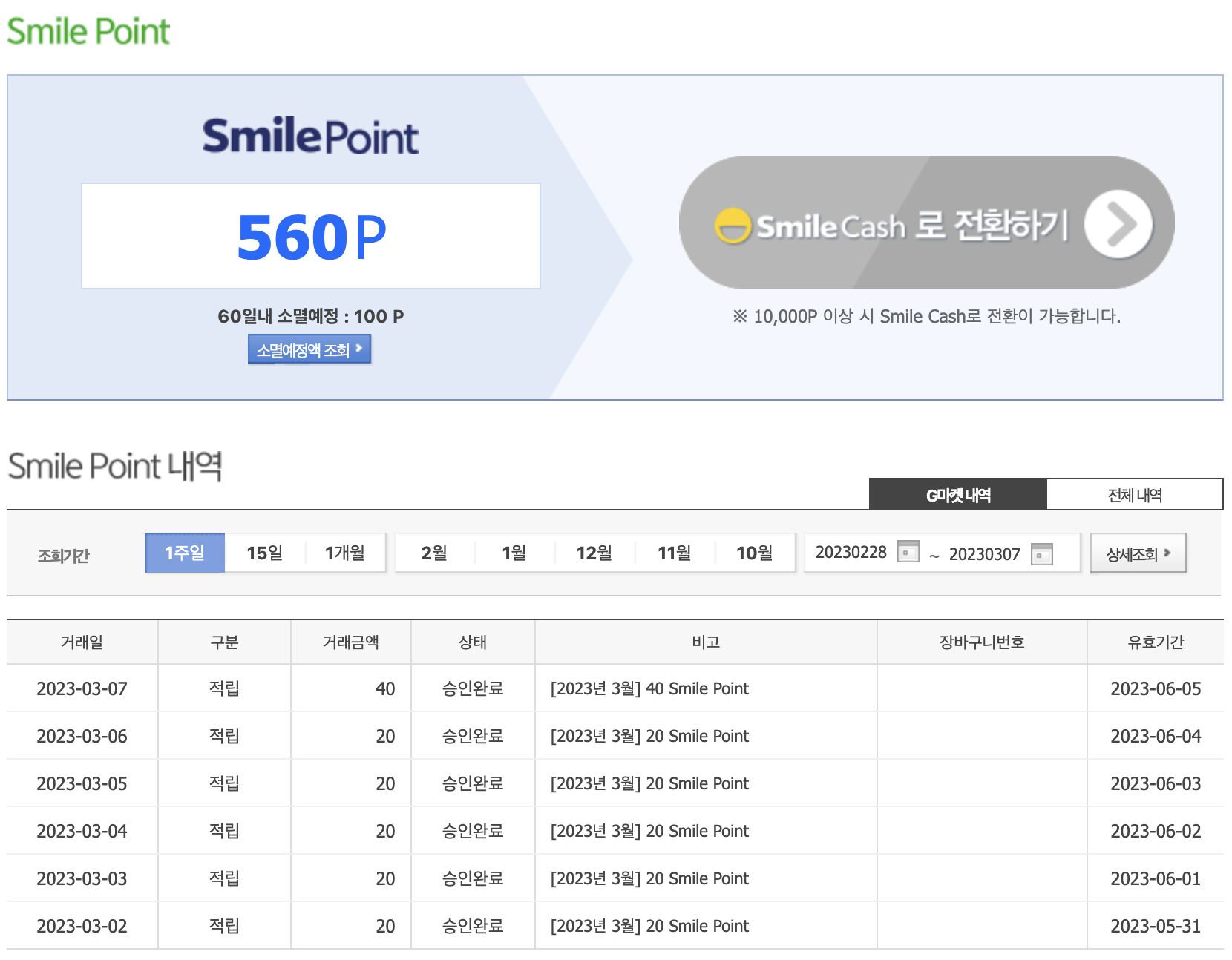Select the 1주일 period filter
Viewport: 1232px width, 960px height.
[185, 553]
